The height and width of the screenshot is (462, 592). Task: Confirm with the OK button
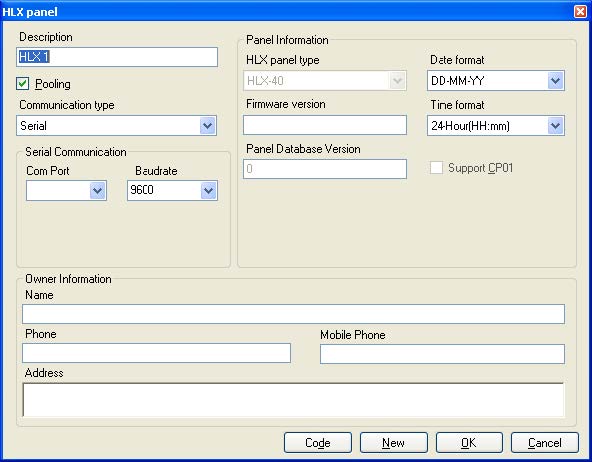pyautogui.click(x=469, y=442)
